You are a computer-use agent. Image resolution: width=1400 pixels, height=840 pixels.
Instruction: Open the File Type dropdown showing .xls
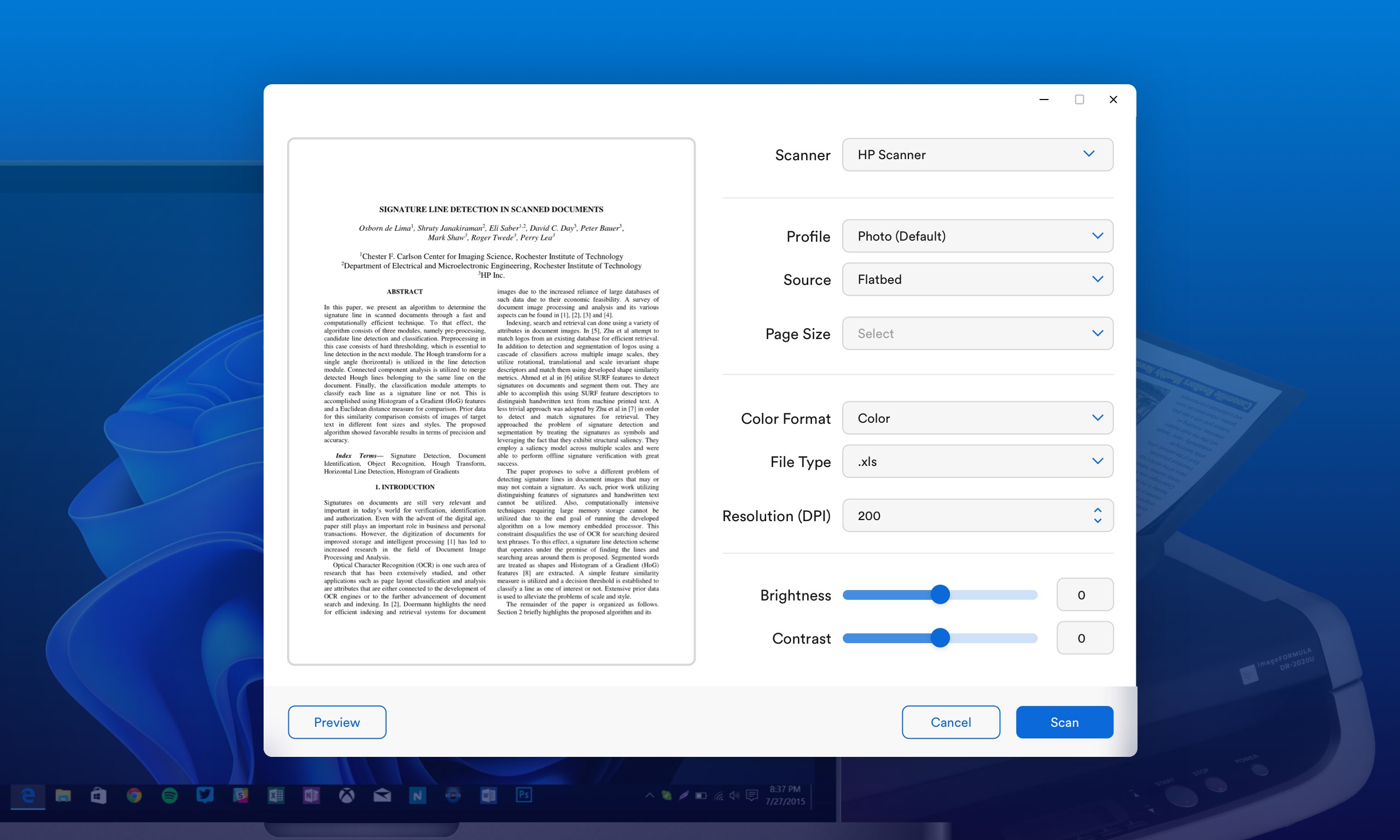click(977, 462)
